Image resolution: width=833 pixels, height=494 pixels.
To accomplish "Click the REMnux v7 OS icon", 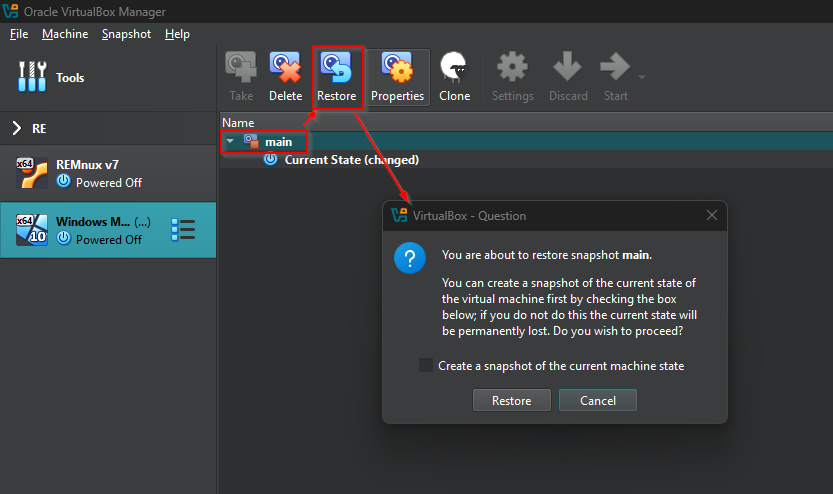I will pos(31,173).
